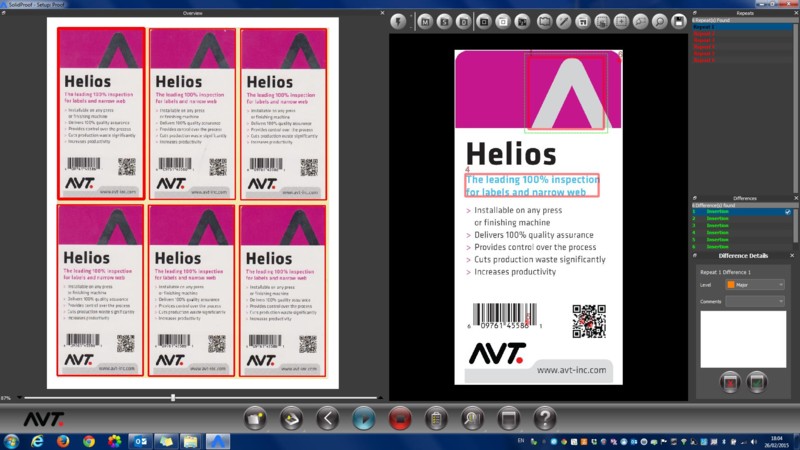Viewport: 800px width, 450px height.
Task: Click the M round toolbar button
Action: (x=425, y=21)
